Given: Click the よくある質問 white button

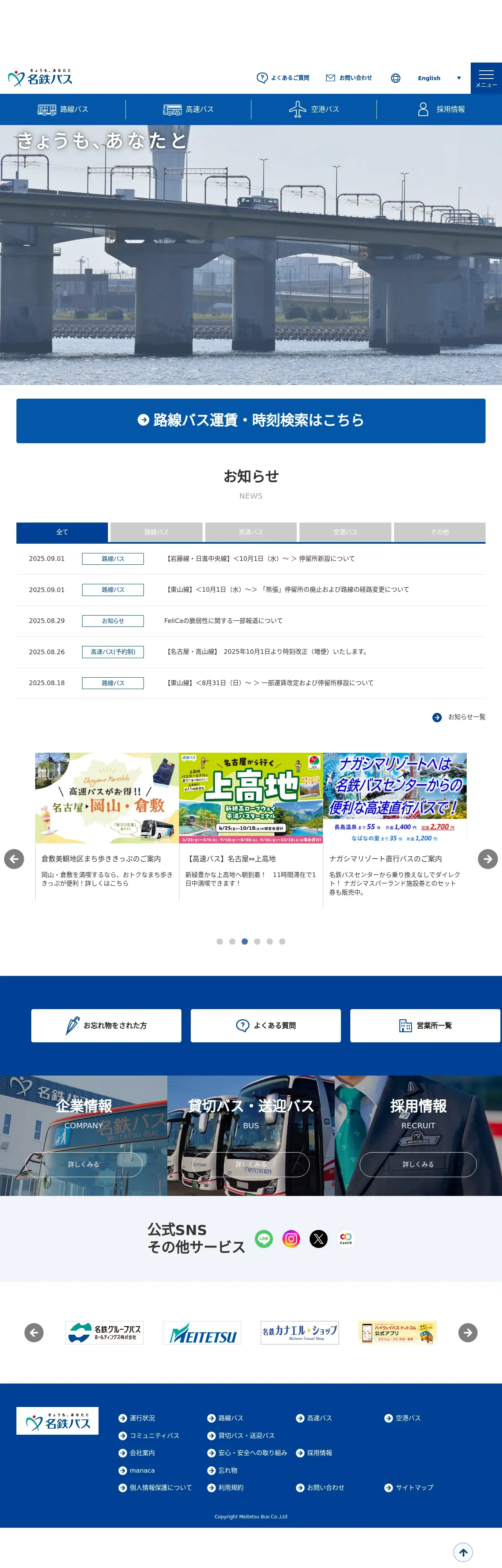Looking at the screenshot, I should click(x=265, y=1026).
